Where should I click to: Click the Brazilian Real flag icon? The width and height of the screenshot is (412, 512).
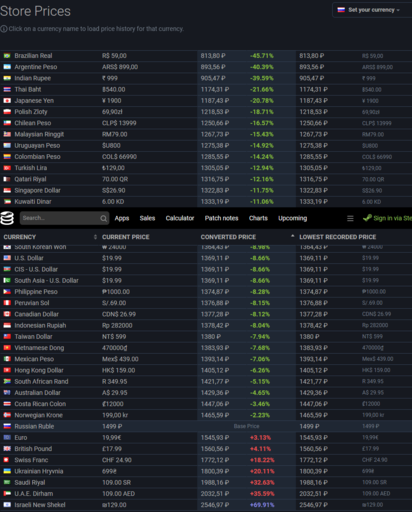7,56
